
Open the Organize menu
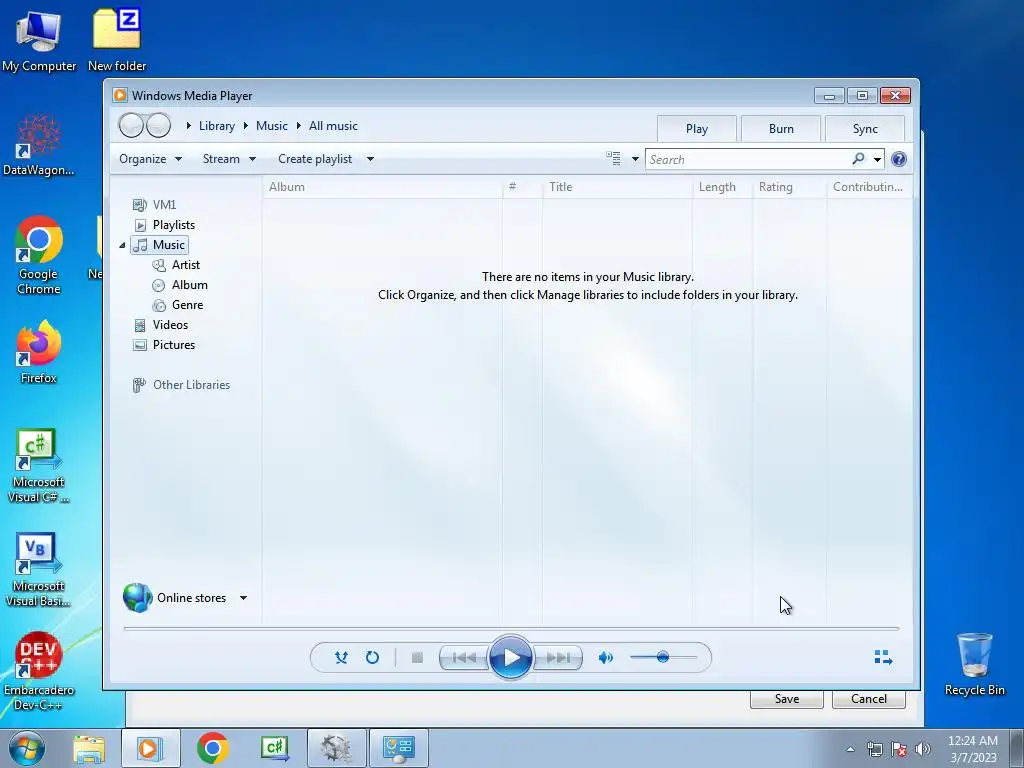(x=150, y=159)
